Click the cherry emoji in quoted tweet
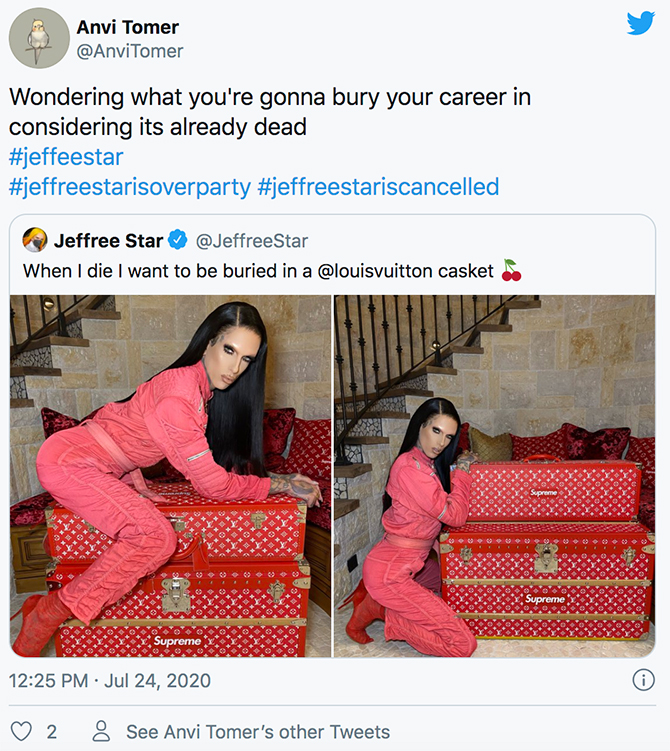670x751 pixels. 511,270
